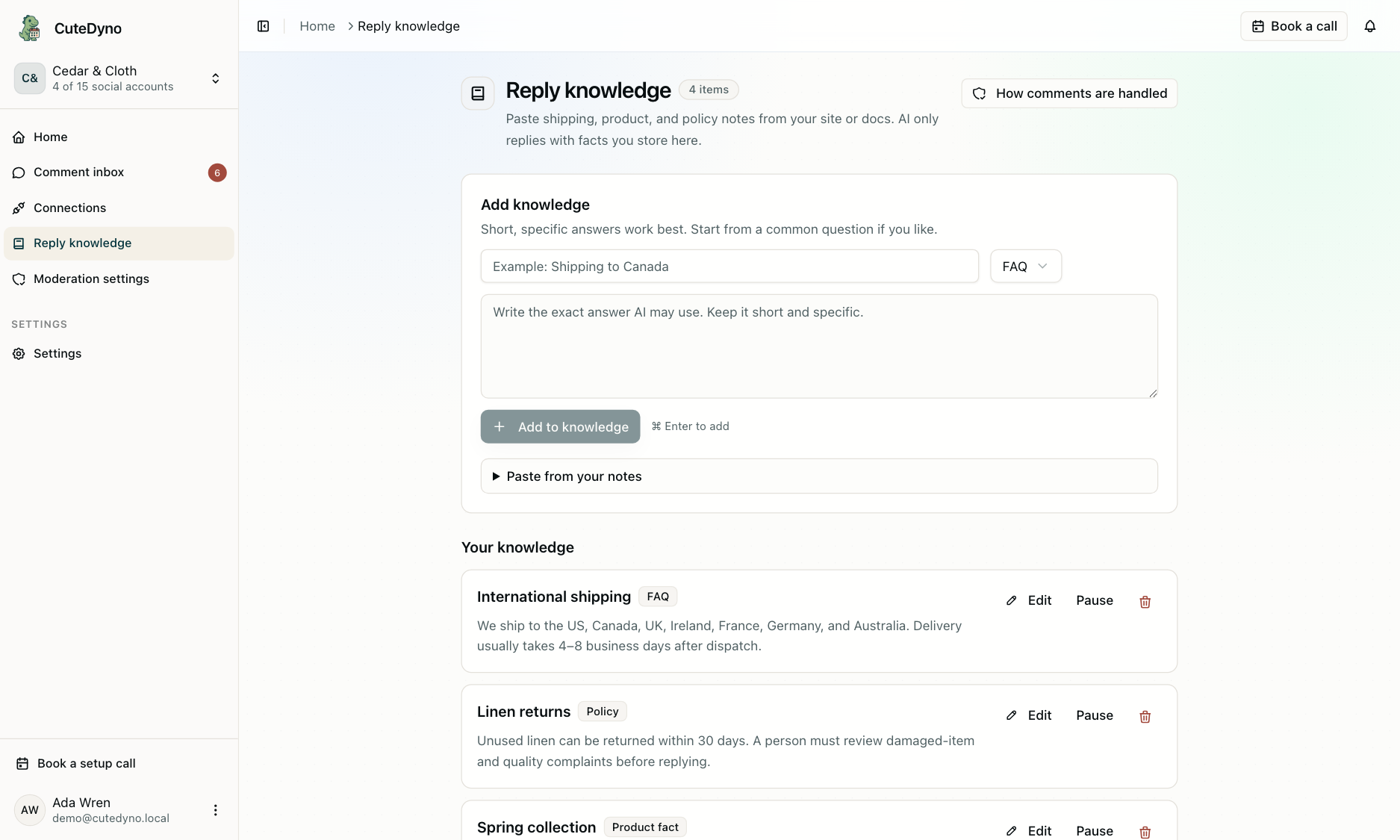
Task: Open the Cedar & Cloth workspace switcher
Action: pyautogui.click(x=119, y=78)
